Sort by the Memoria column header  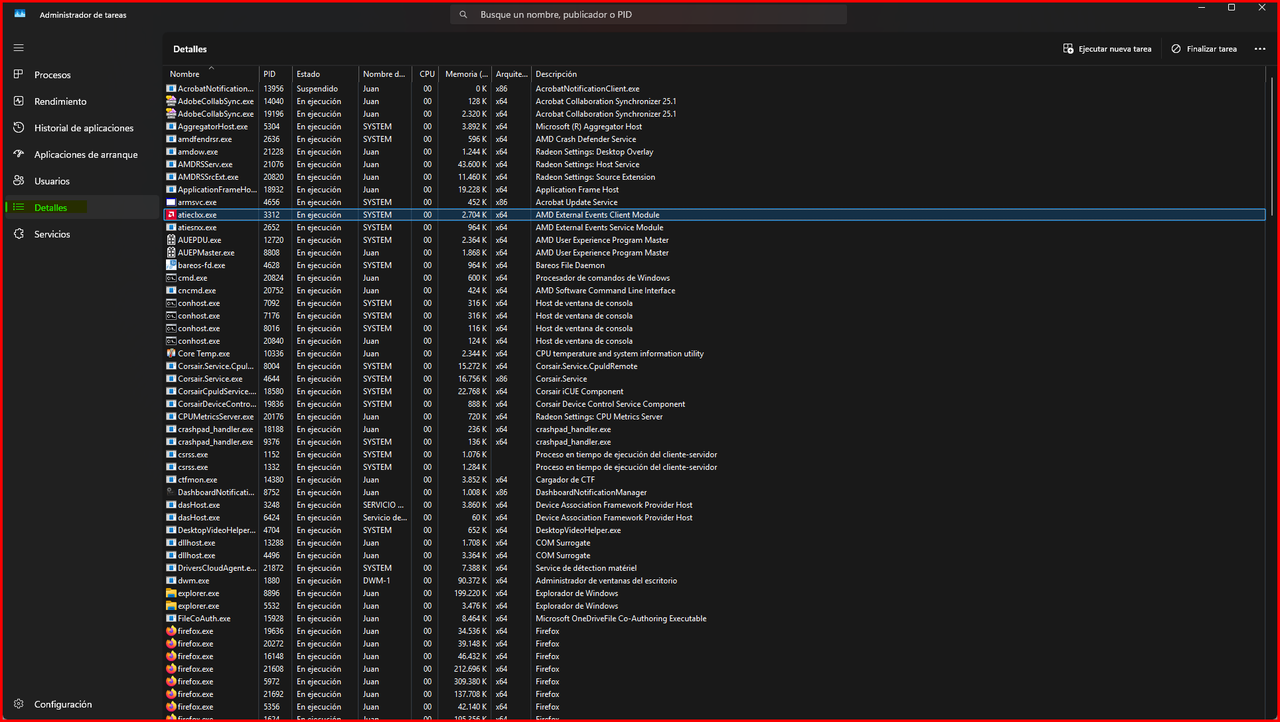466,74
